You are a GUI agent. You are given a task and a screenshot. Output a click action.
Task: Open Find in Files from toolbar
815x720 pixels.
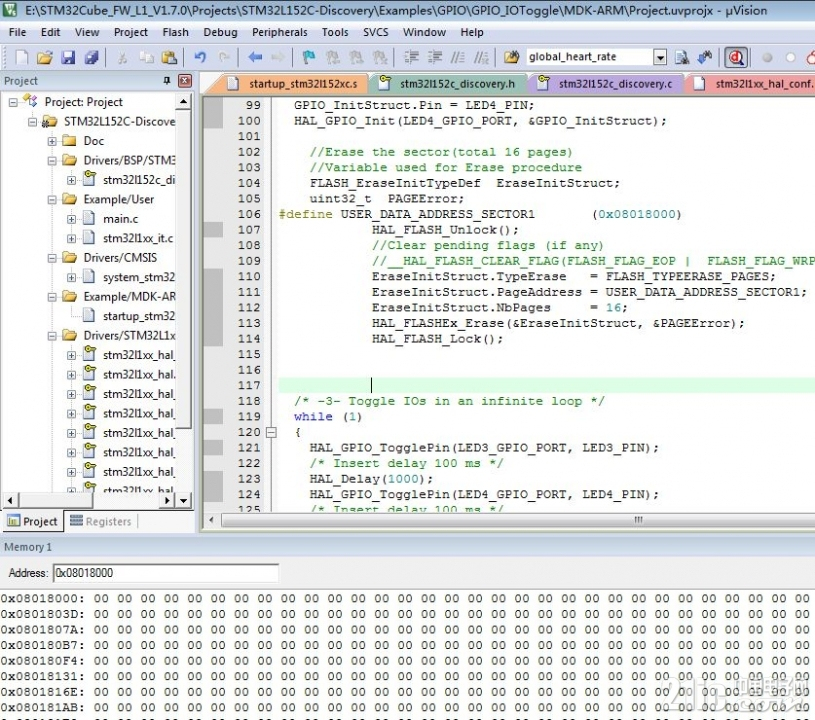point(511,57)
